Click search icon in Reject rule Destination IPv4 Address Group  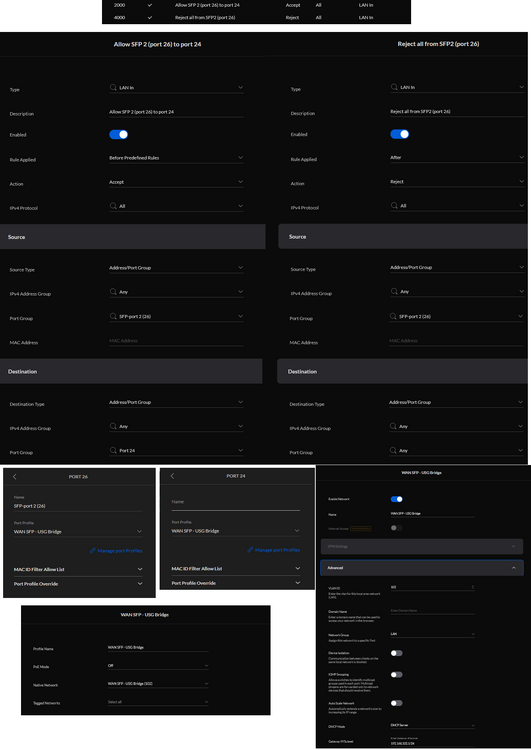(x=394, y=426)
